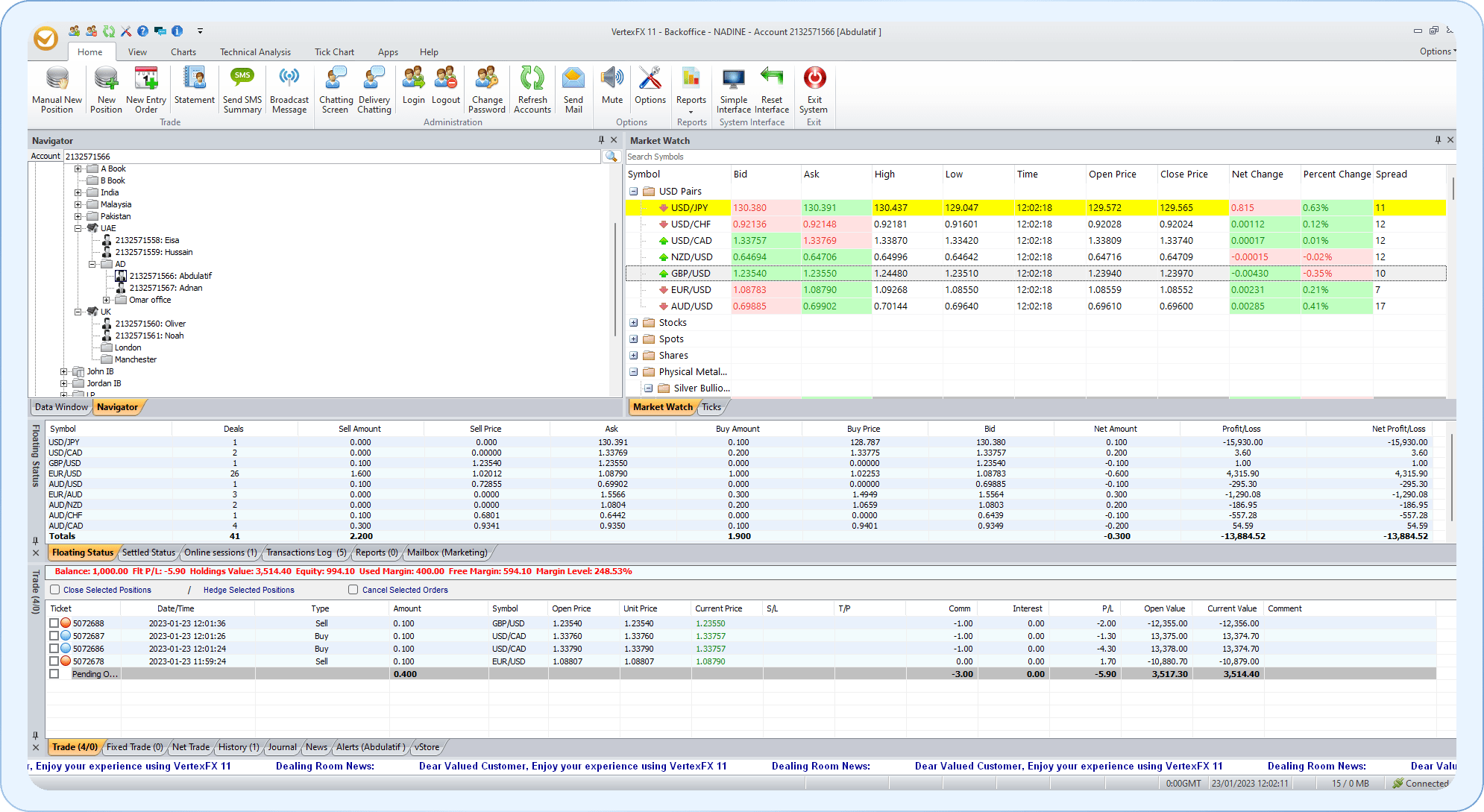Click the Hedge Selected Positions link
Viewport: 1484px width, 812px height.
pos(248,589)
